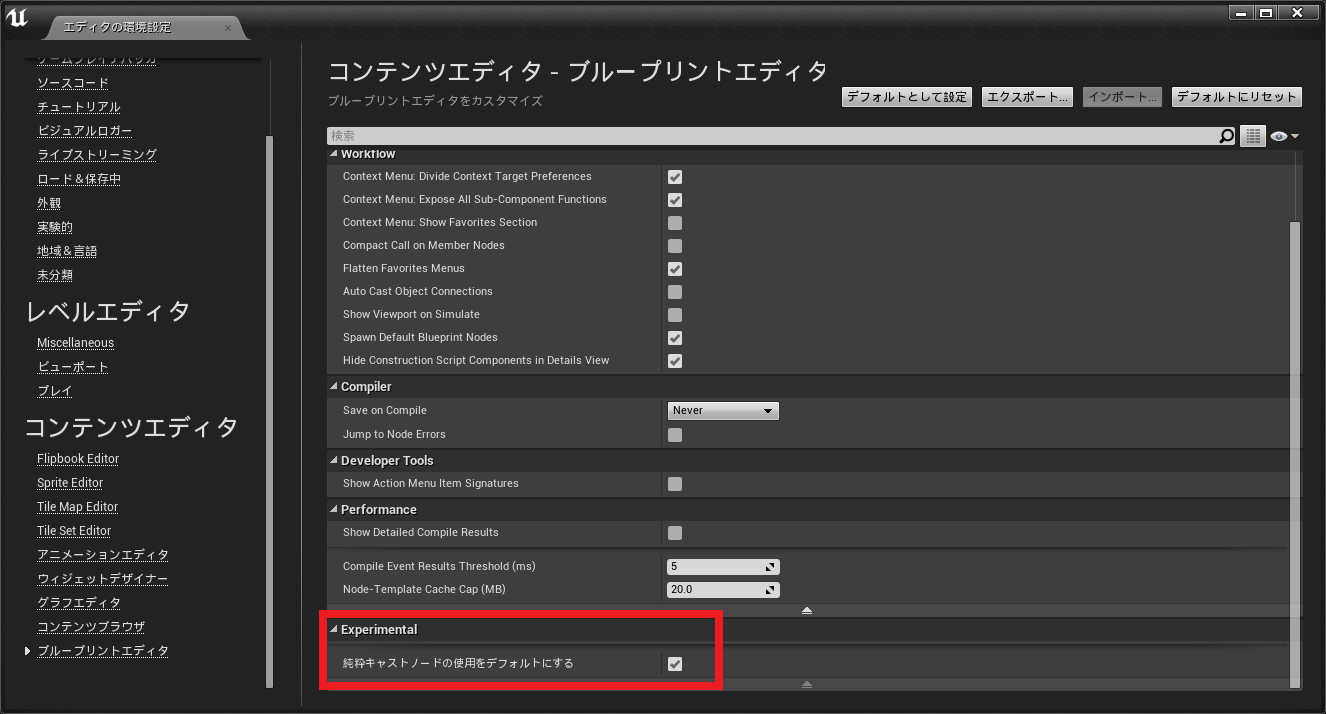Click the left category list scrollbar

[x=268, y=410]
